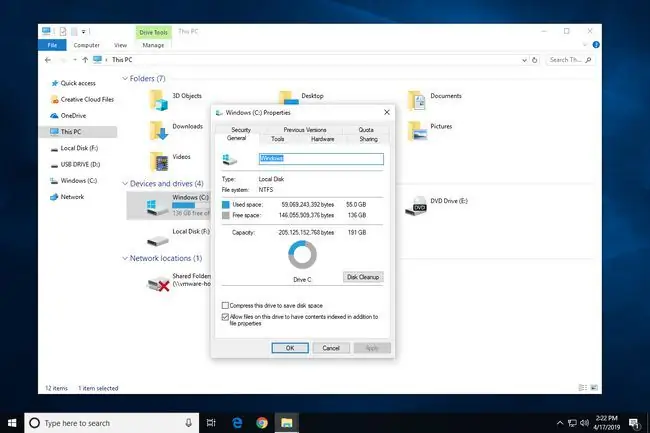This screenshot has width=650, height=433.
Task: Click the Drive C usage donut chart
Action: [x=303, y=255]
